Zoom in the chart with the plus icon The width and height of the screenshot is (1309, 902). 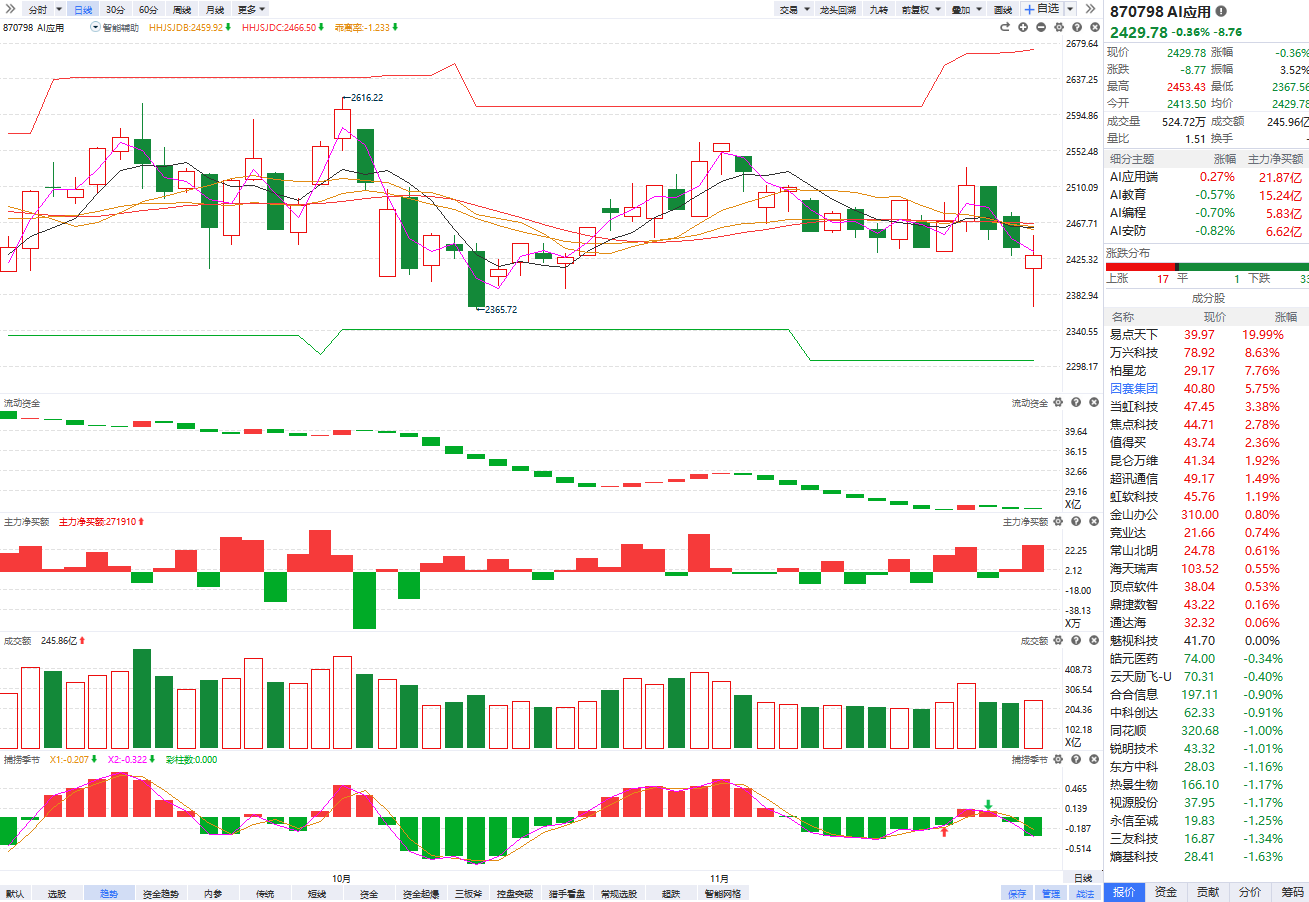coord(1024,27)
